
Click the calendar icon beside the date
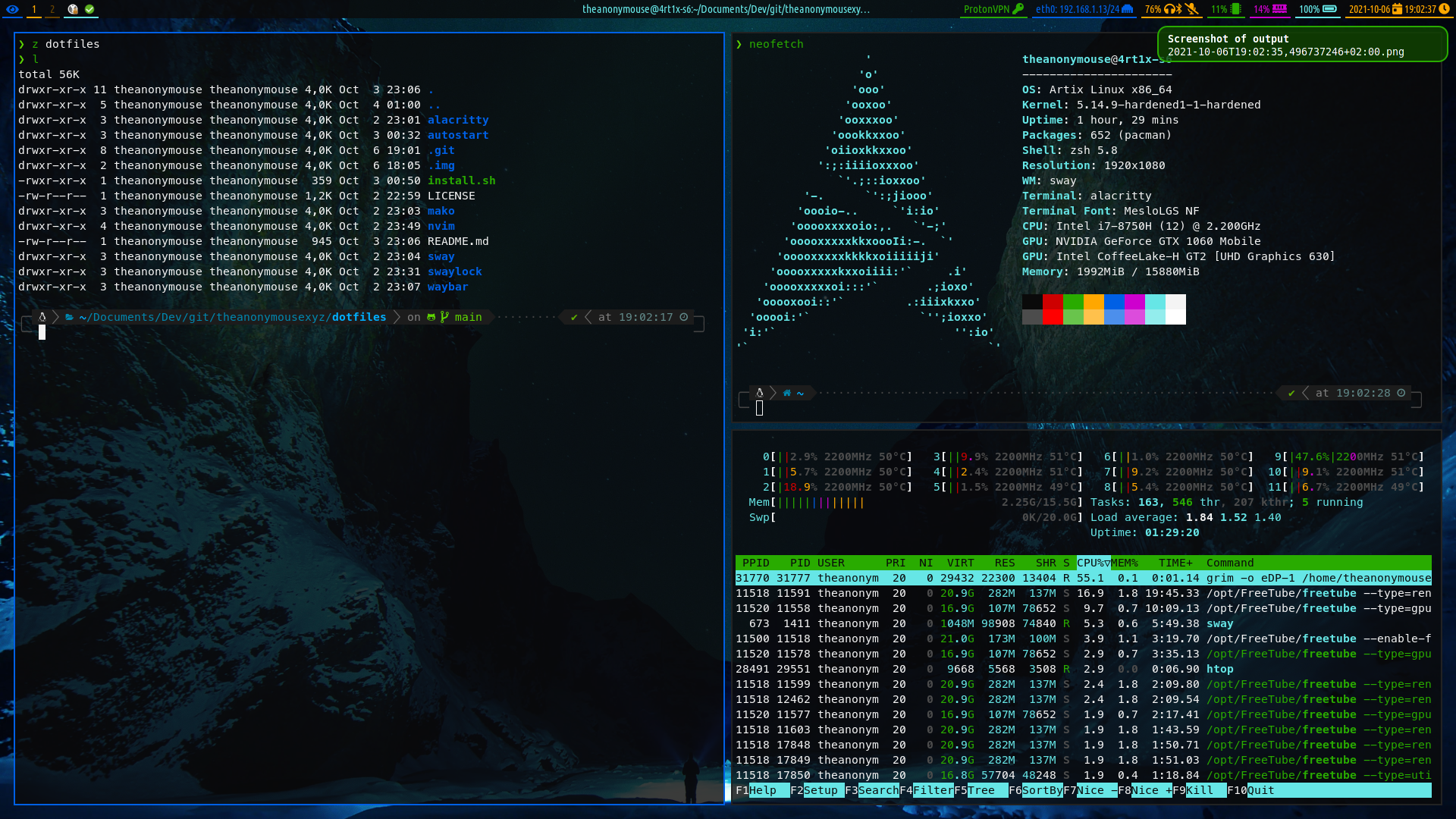click(1397, 9)
